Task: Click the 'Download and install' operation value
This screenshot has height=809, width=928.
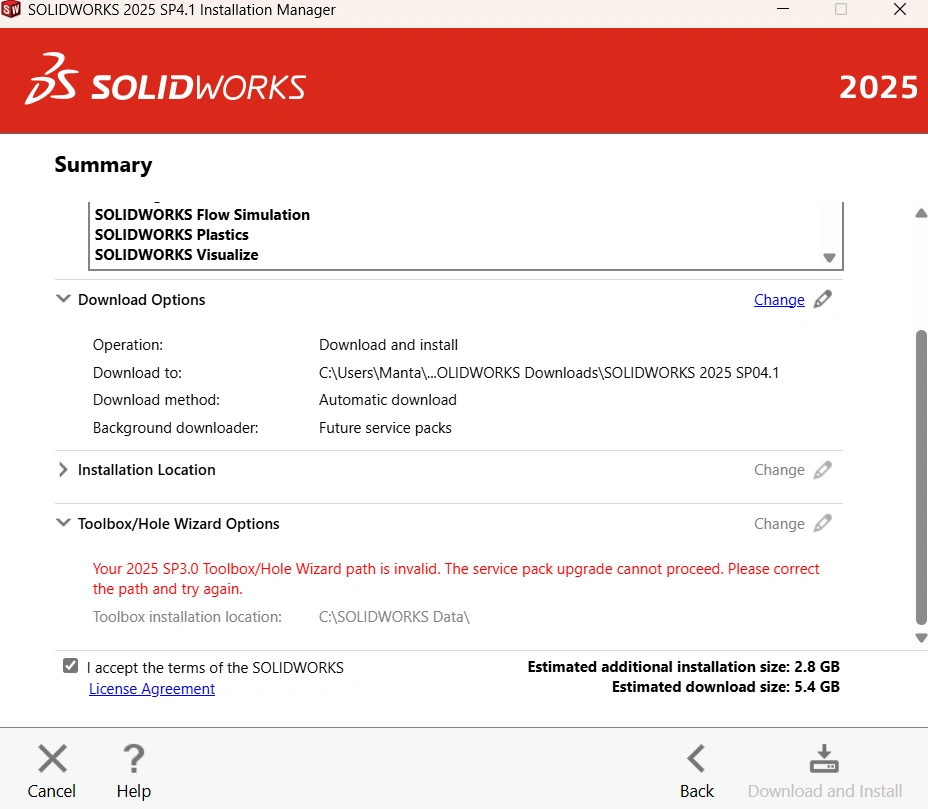Action: pyautogui.click(x=388, y=345)
